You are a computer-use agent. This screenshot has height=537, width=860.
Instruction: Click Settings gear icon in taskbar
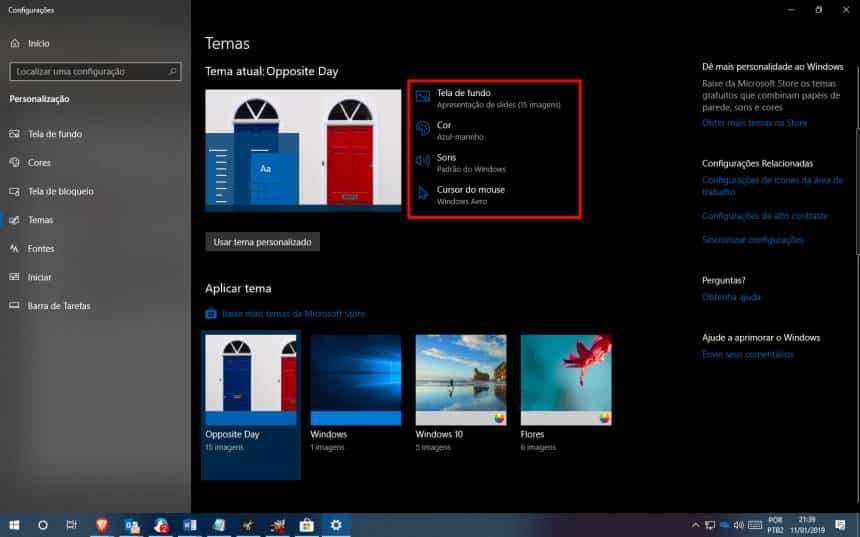[336, 525]
